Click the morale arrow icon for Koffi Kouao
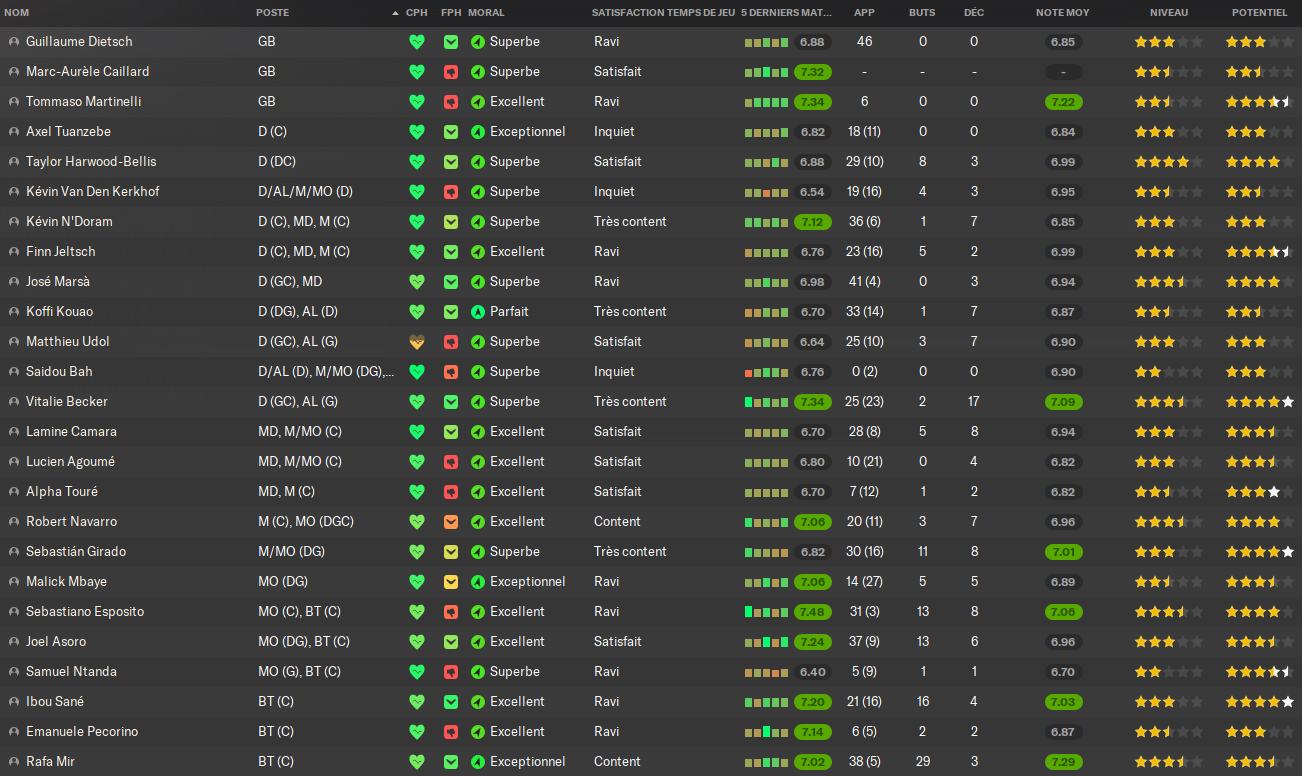The width and height of the screenshot is (1302, 776). pyautogui.click(x=477, y=312)
